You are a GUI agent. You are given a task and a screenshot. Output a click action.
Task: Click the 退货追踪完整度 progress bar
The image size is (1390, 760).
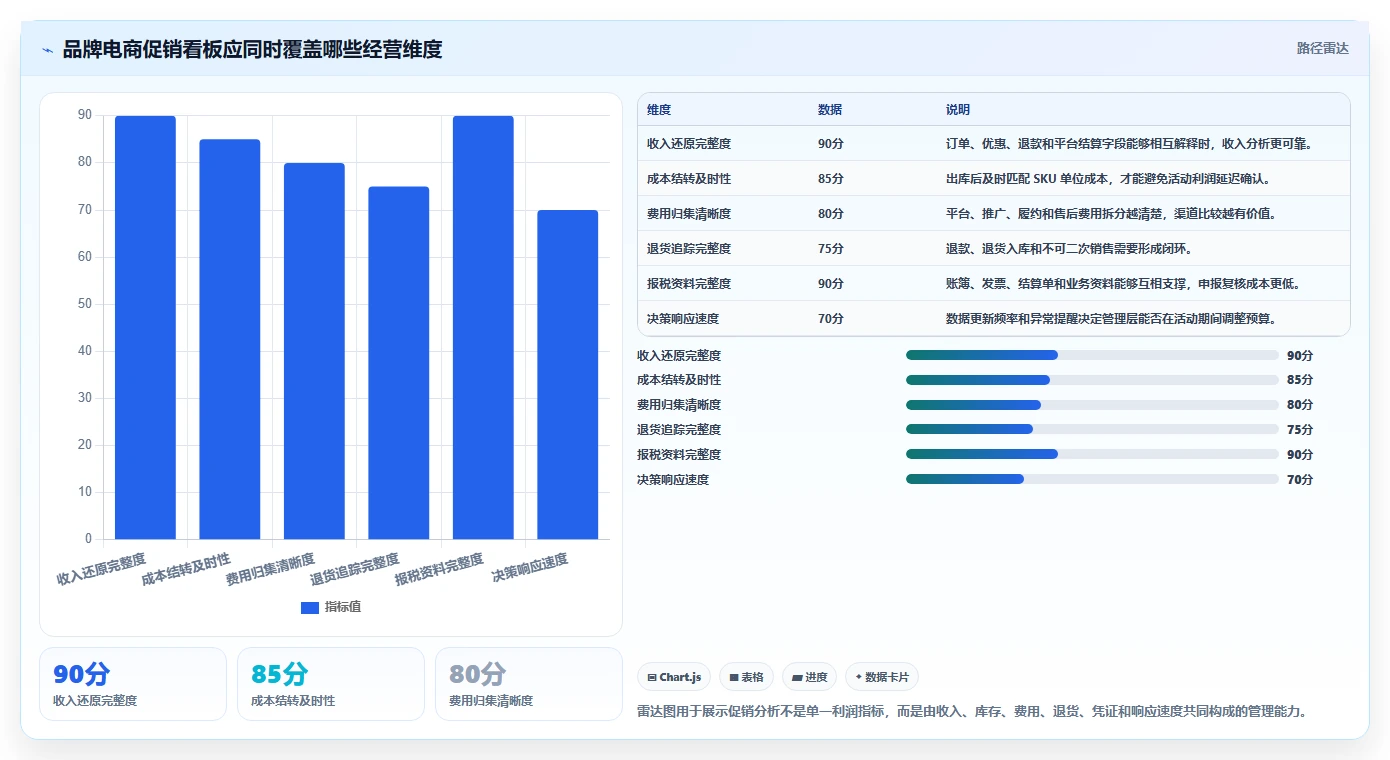[1092, 429]
